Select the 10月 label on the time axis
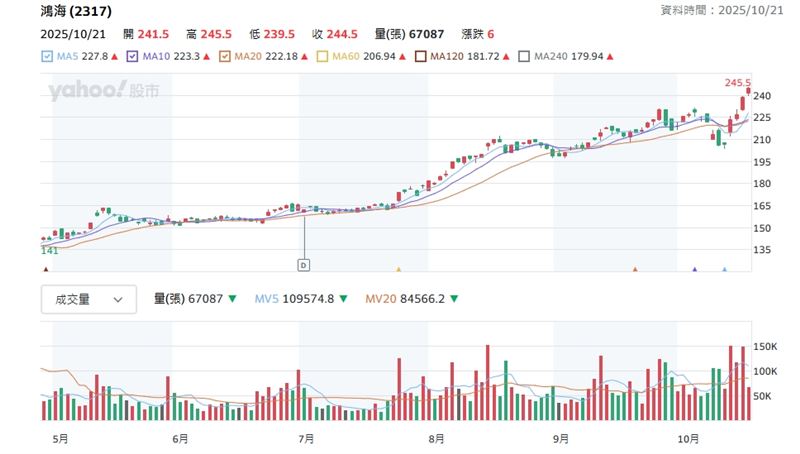Viewport: 800px width, 454px height. pyautogui.click(x=687, y=438)
